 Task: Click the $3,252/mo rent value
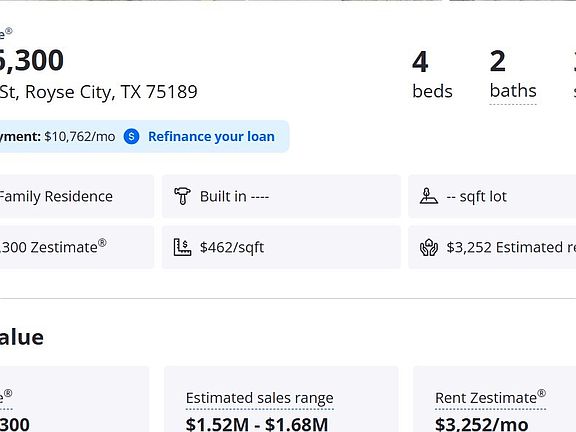coord(482,424)
